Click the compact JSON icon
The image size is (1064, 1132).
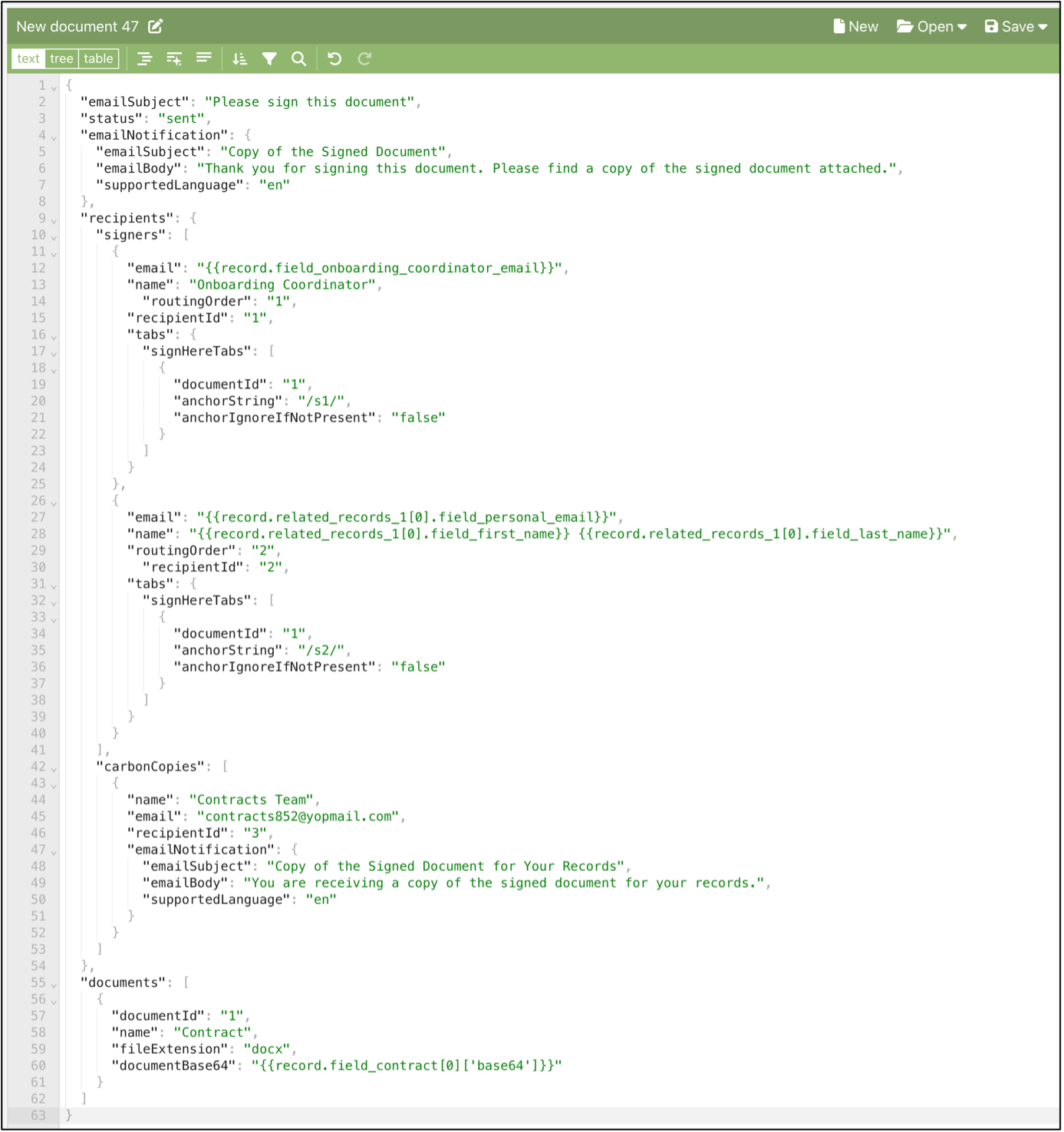(203, 58)
